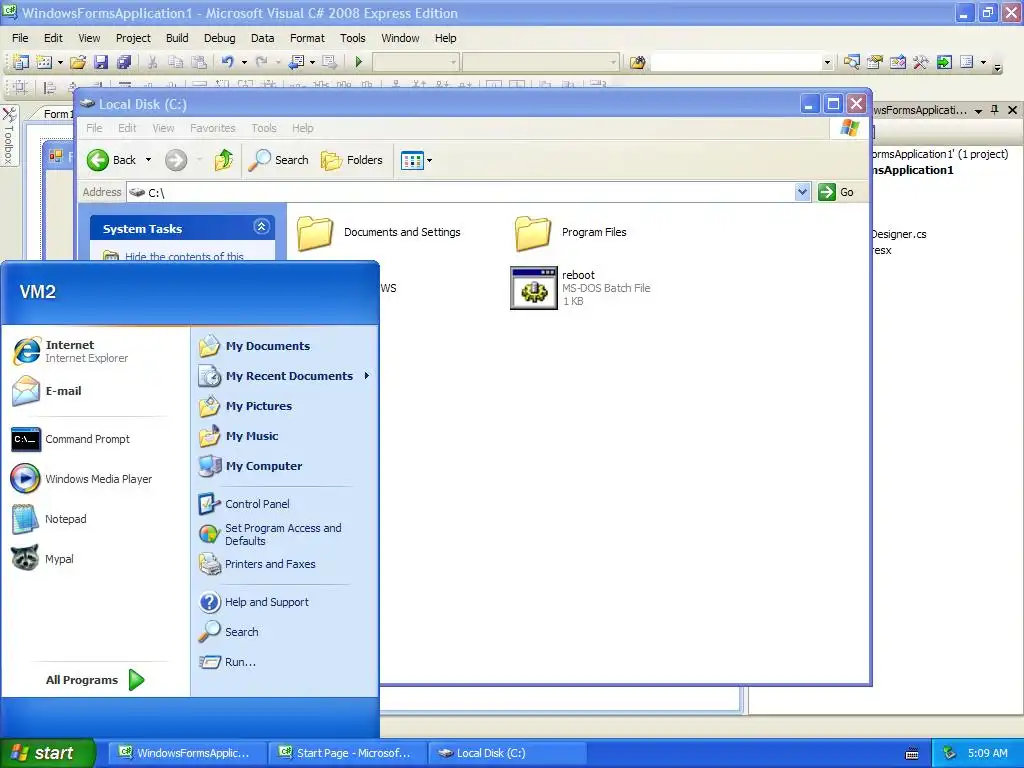The image size is (1024, 768).
Task: Open Back history dropdown in Explorer
Action: coord(148,160)
